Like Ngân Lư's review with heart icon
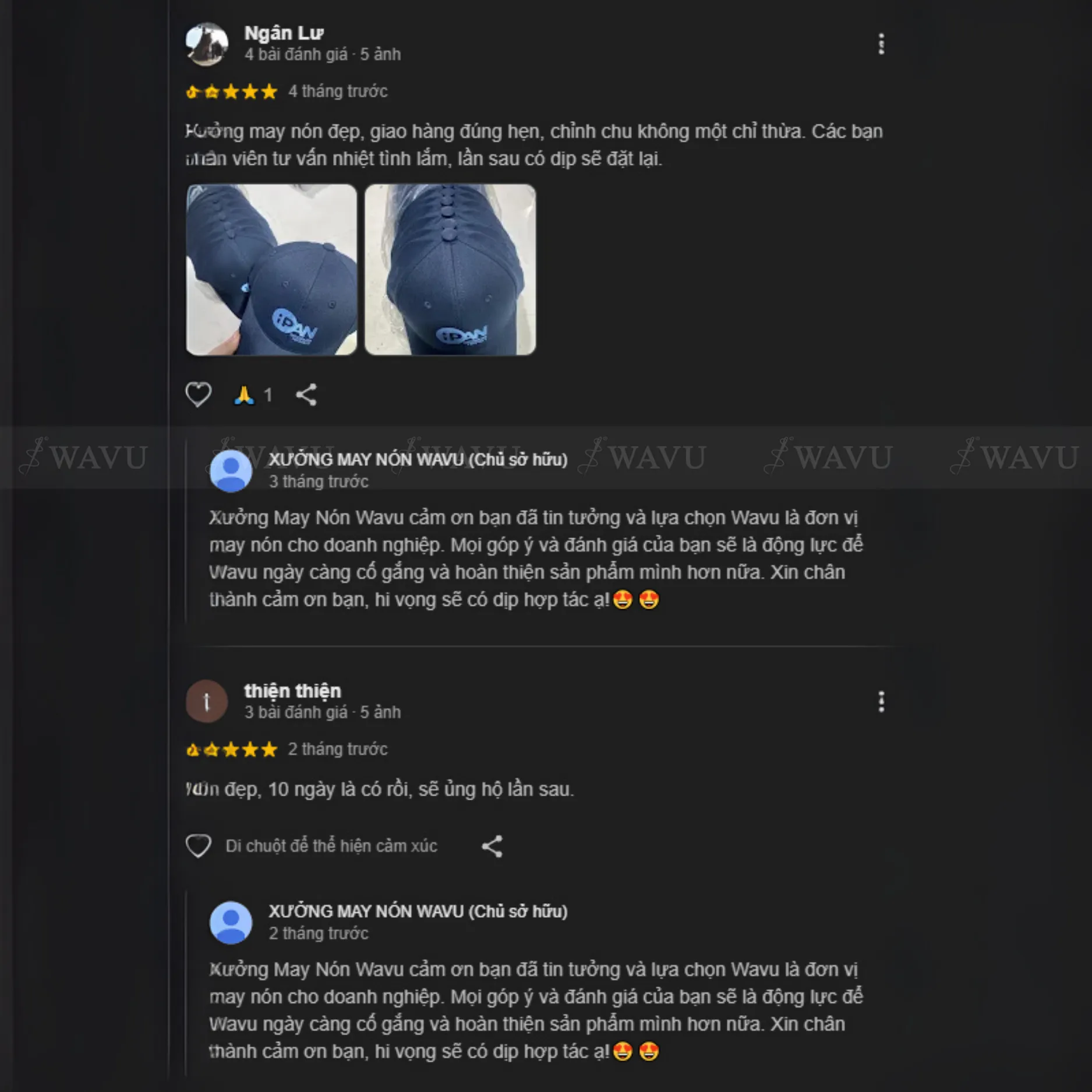1092x1092 pixels. tap(198, 395)
